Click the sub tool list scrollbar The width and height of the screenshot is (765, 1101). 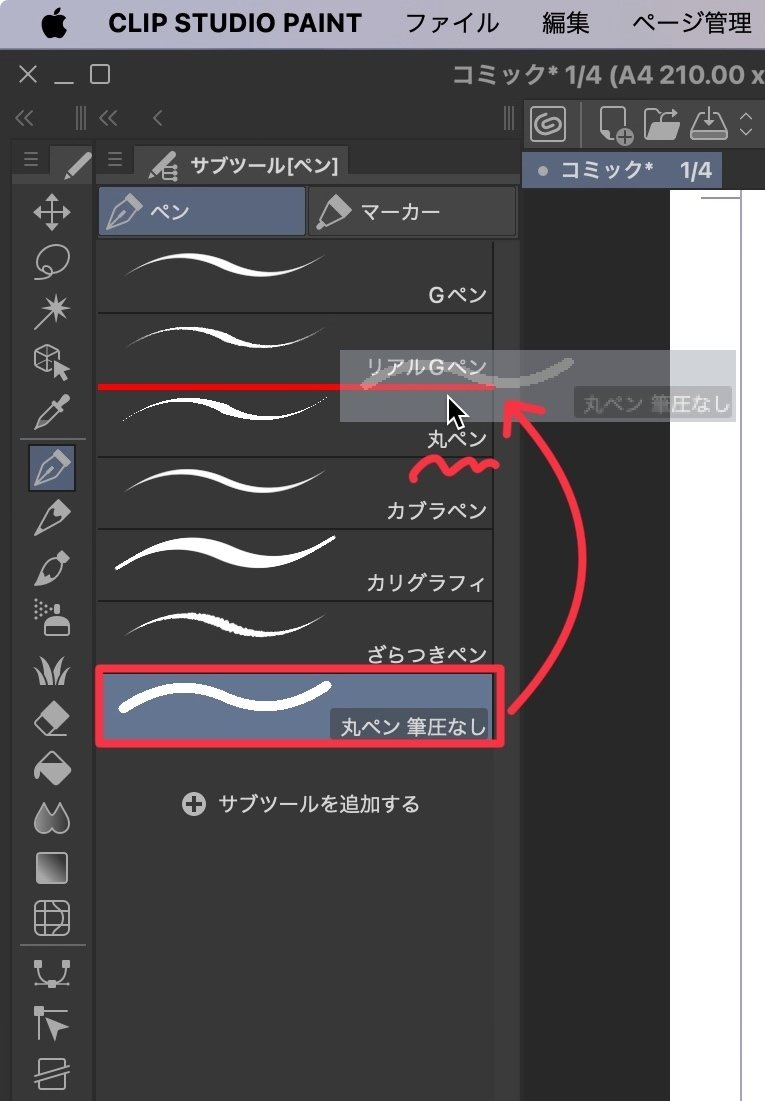(x=506, y=492)
